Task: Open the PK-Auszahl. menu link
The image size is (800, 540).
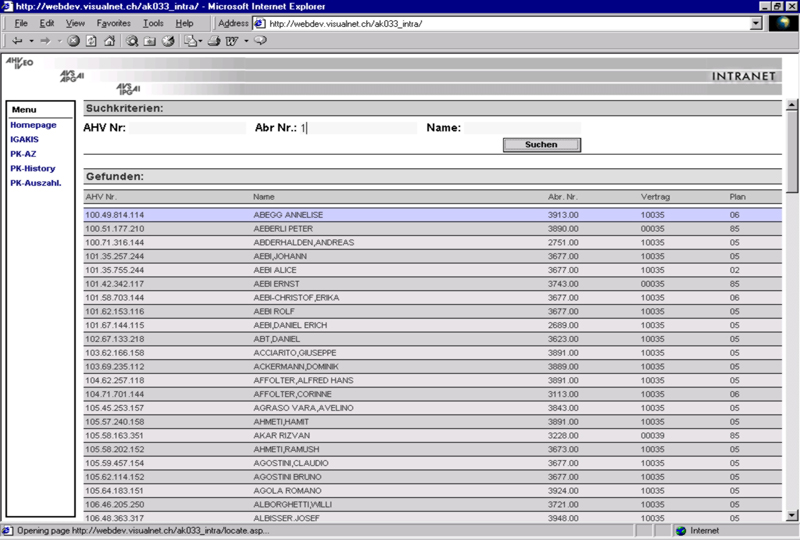Action: coord(36,183)
